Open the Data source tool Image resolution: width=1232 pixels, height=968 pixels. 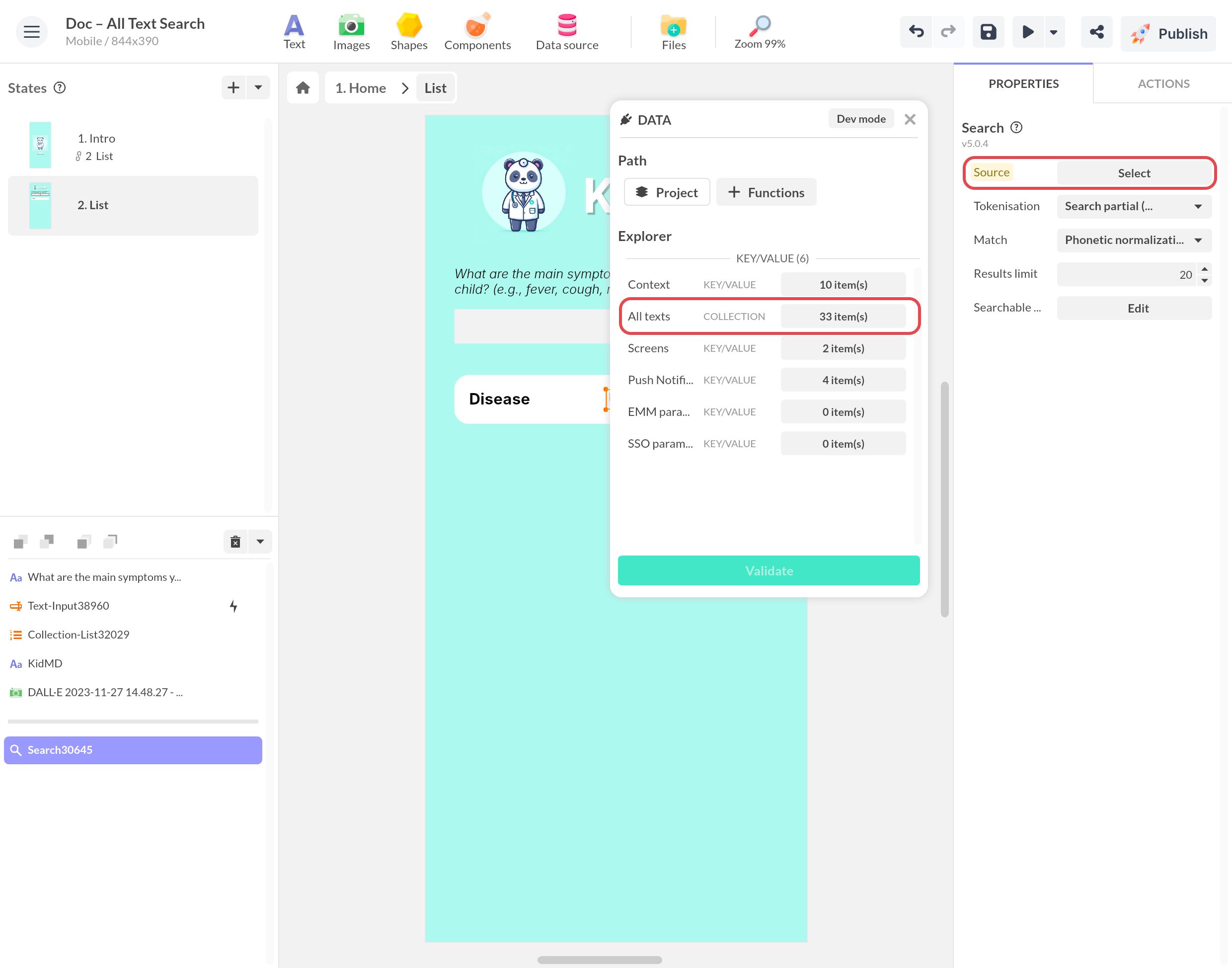566,32
